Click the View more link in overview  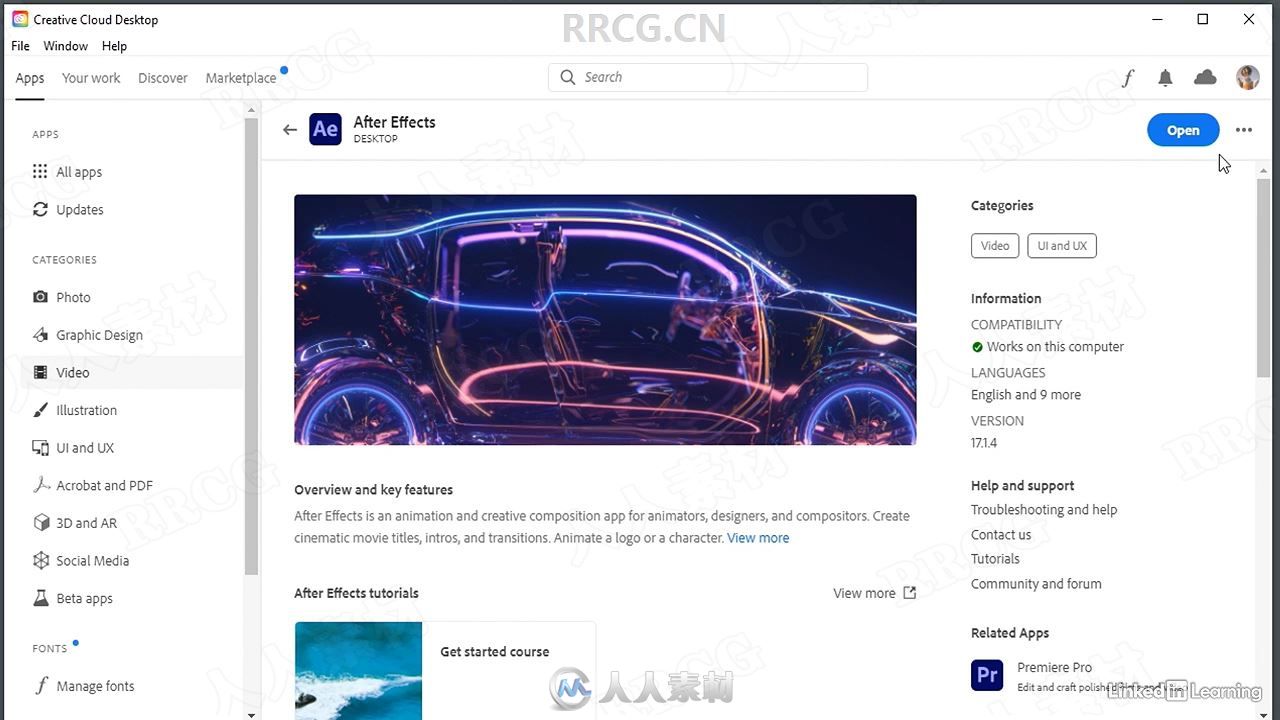point(758,538)
